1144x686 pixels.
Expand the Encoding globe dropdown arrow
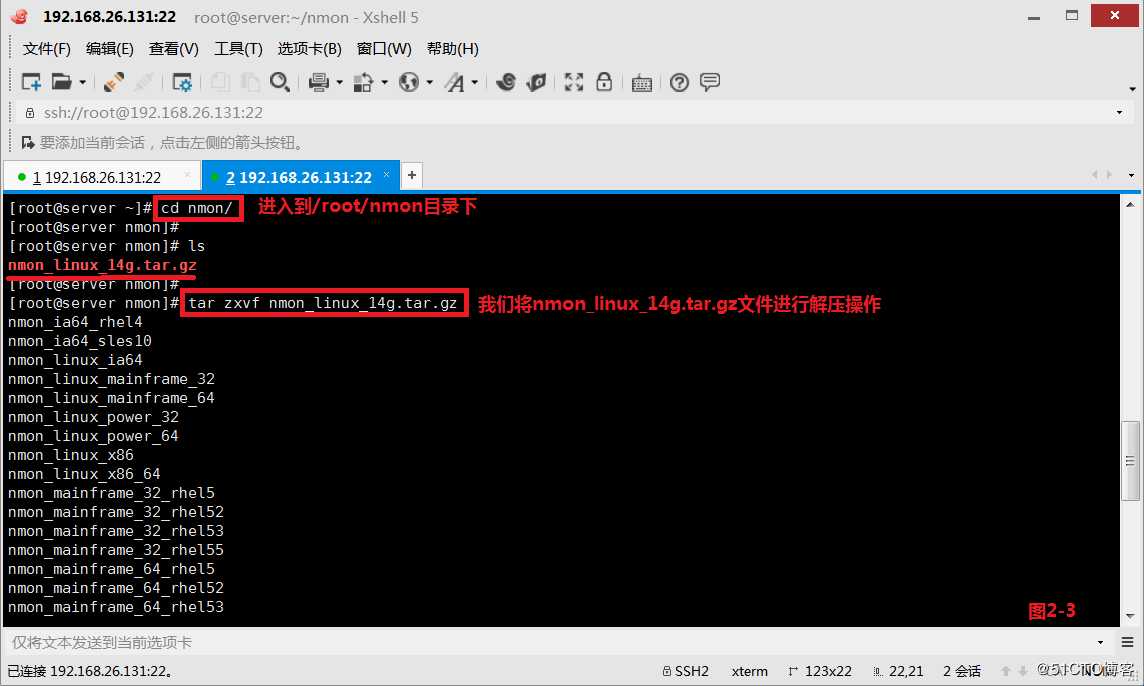pos(429,82)
